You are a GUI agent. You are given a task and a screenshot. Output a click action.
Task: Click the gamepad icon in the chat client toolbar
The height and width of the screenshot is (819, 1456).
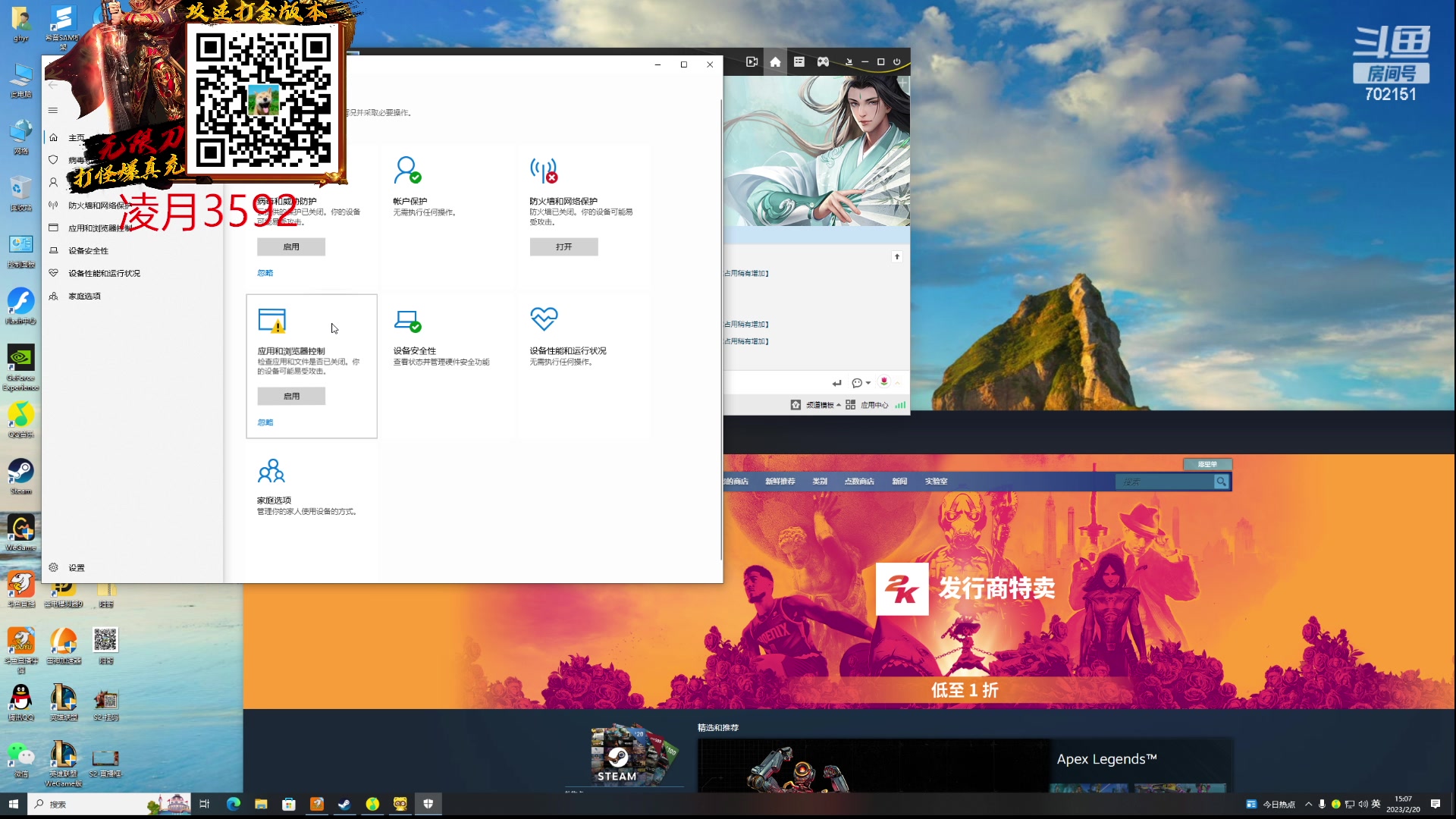click(x=823, y=62)
